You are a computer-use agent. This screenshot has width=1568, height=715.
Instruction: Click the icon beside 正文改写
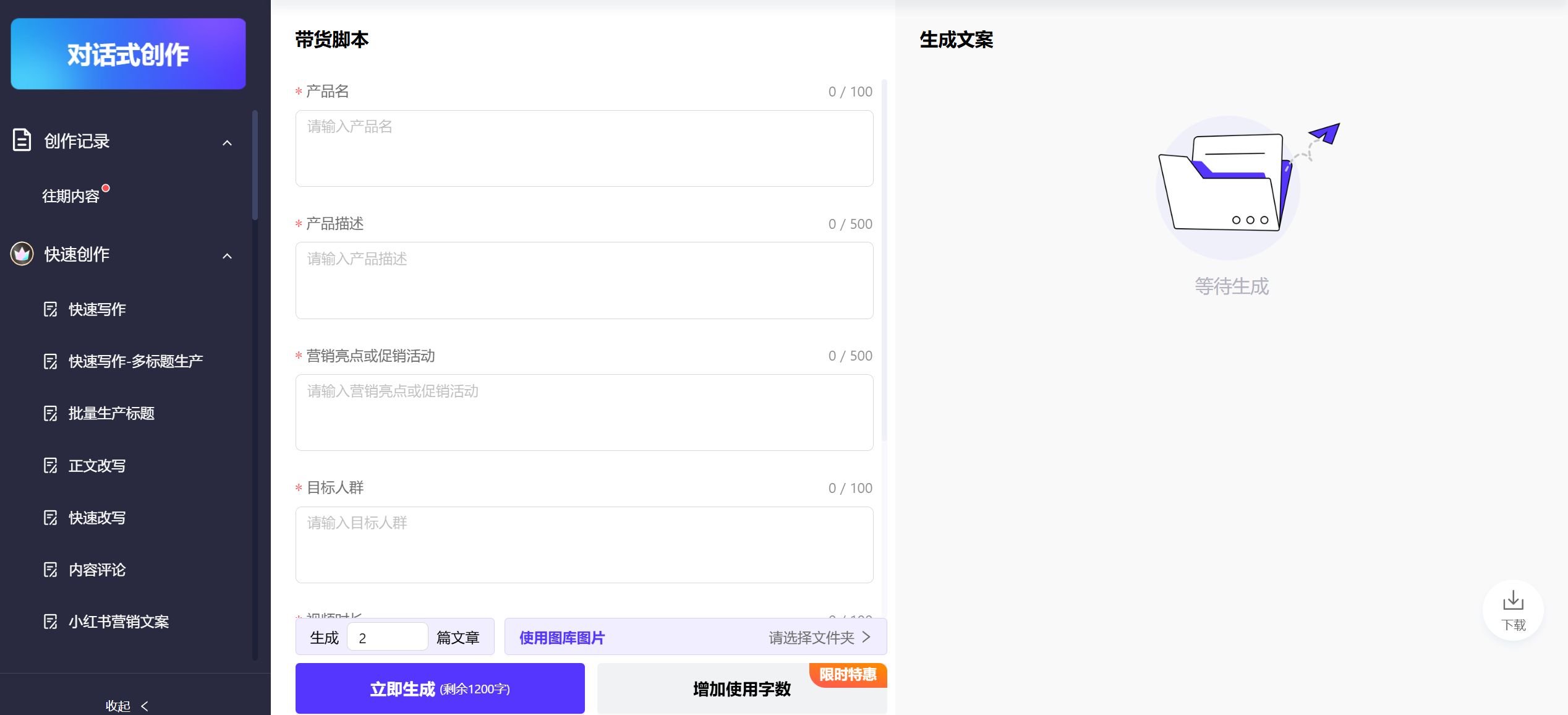[51, 465]
